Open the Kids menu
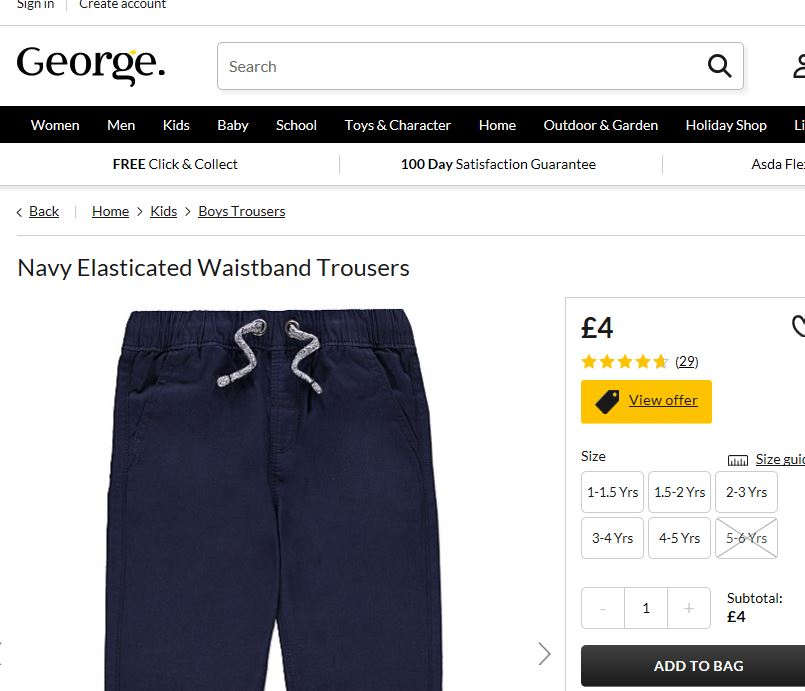 pyautogui.click(x=176, y=125)
